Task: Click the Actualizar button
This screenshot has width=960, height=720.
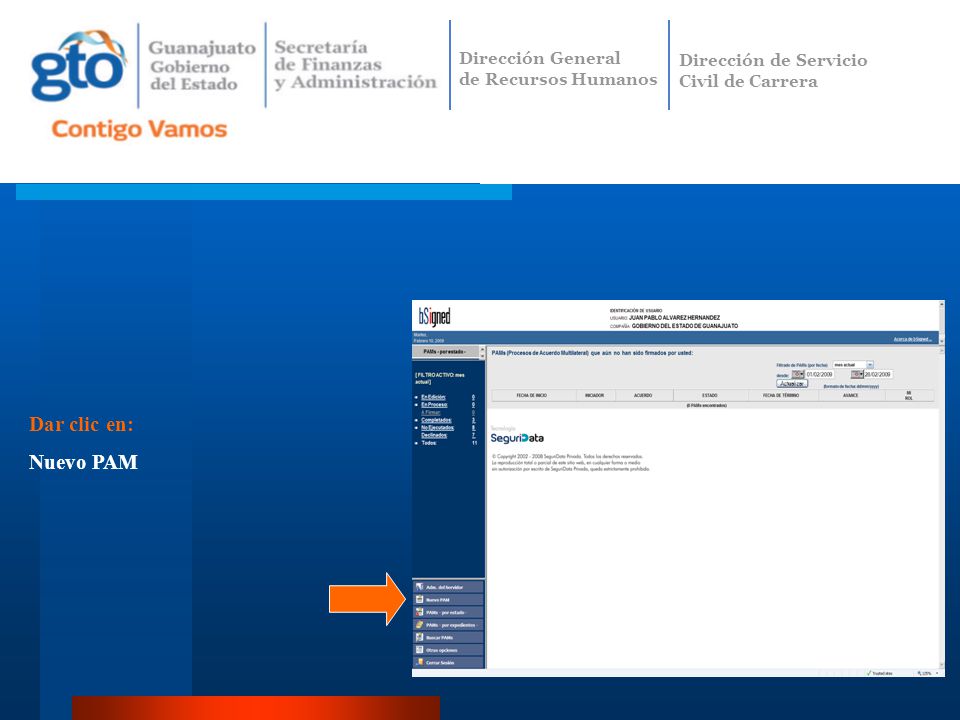Action: pyautogui.click(x=792, y=384)
